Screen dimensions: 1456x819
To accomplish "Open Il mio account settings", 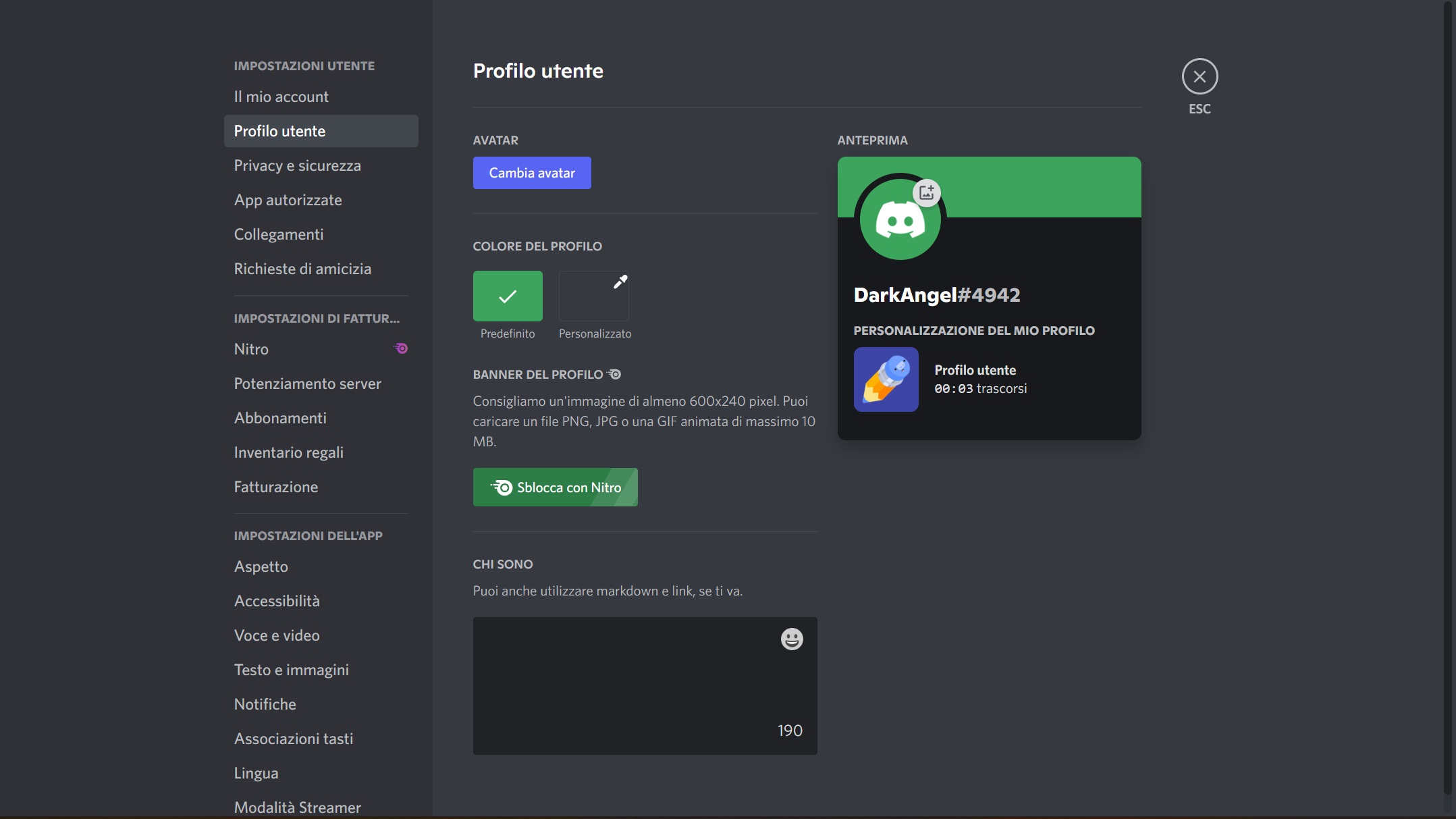I will pos(281,96).
